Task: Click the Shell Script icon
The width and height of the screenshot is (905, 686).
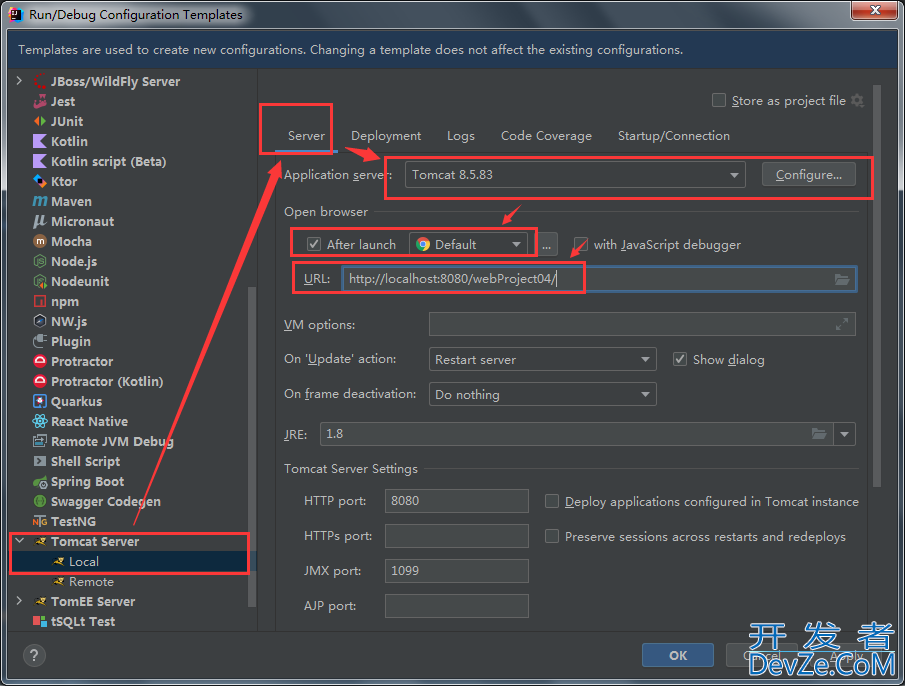Action: (x=40, y=462)
